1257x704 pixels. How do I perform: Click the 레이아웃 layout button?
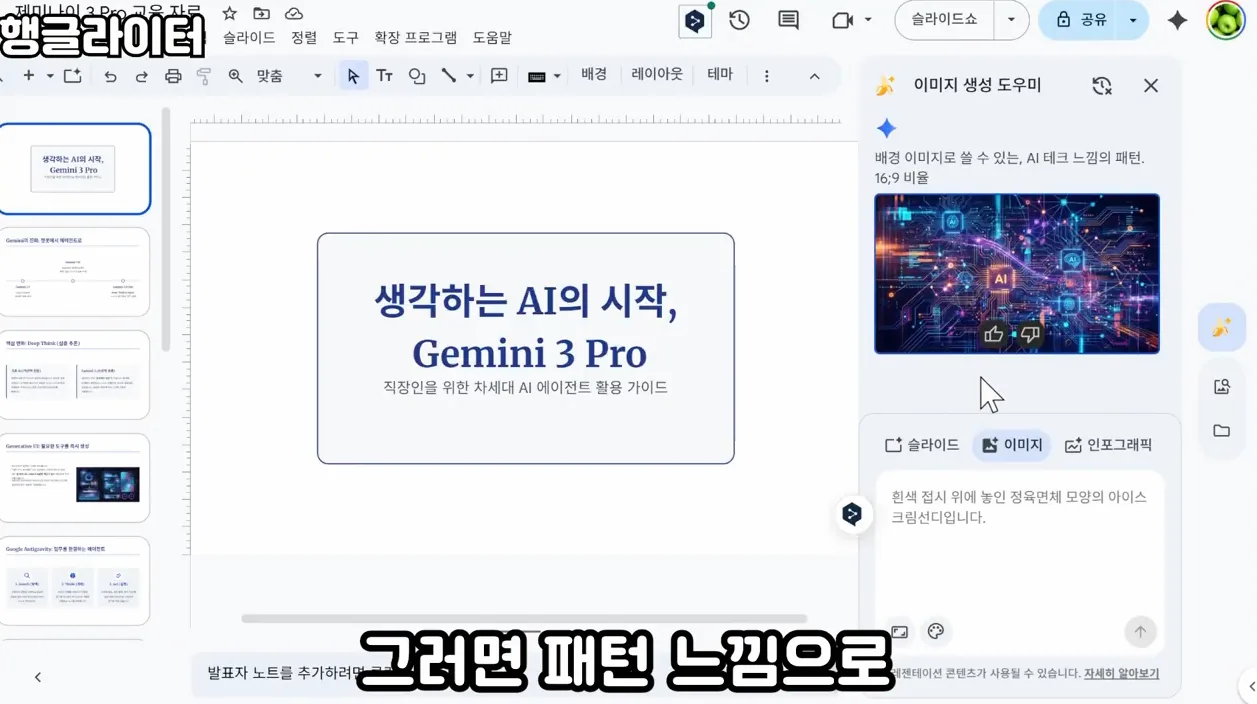(x=657, y=75)
